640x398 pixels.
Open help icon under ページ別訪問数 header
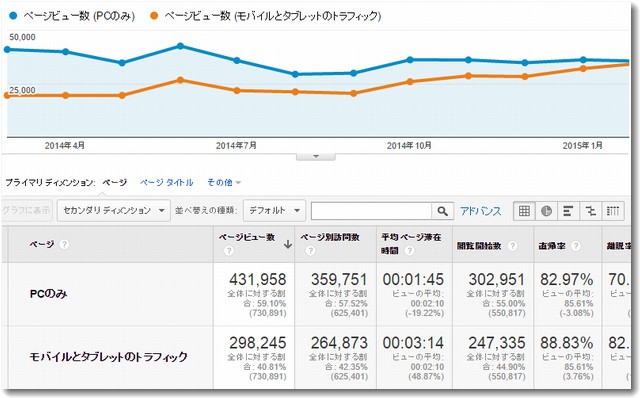(310, 251)
